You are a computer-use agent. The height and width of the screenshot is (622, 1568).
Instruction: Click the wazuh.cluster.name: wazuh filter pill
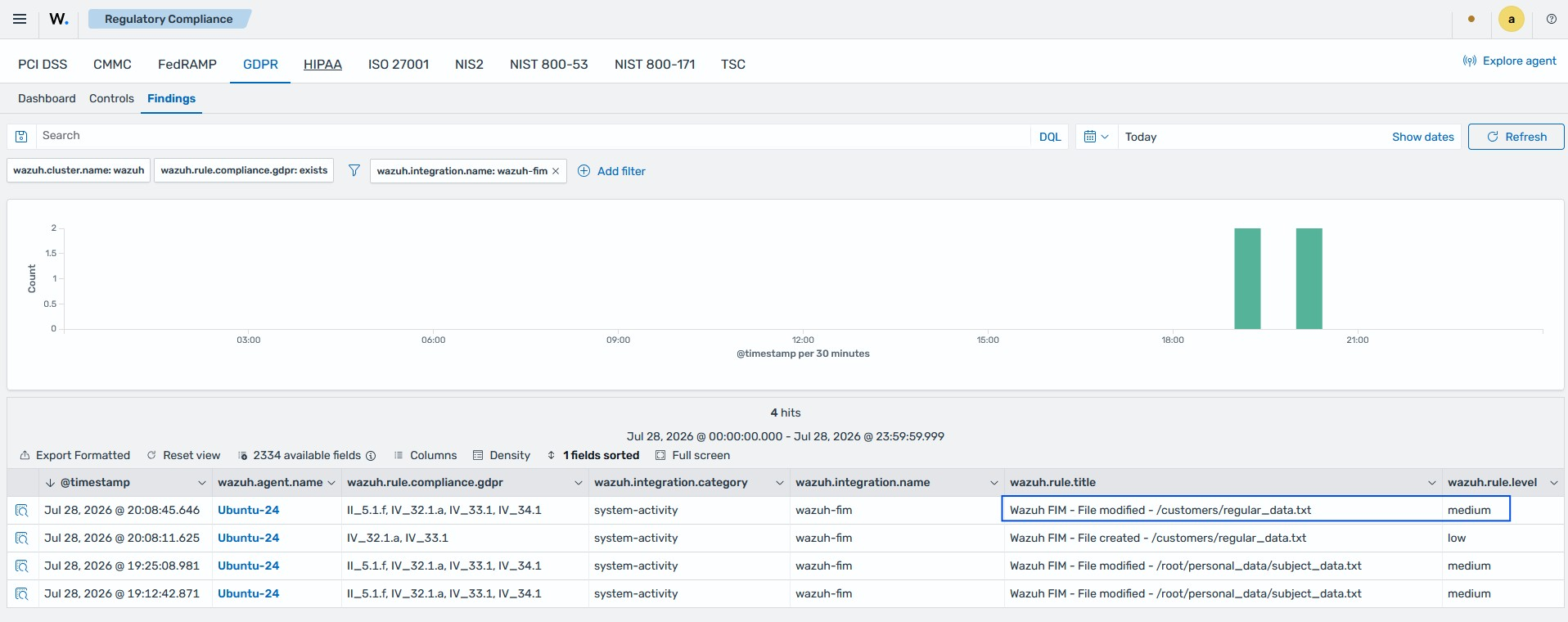pyautogui.click(x=79, y=170)
